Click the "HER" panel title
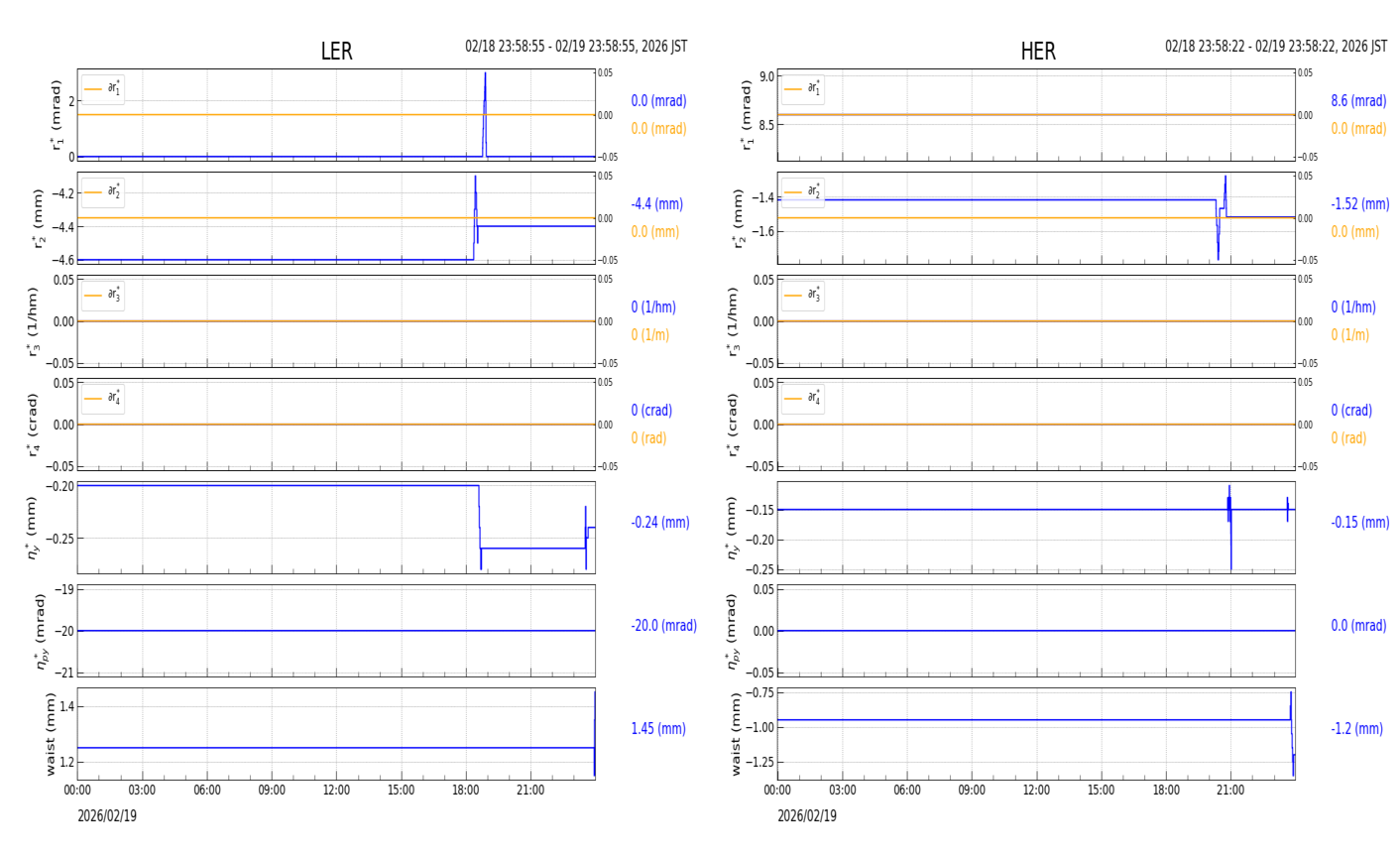The width and height of the screenshot is (1400, 857). (x=1038, y=52)
